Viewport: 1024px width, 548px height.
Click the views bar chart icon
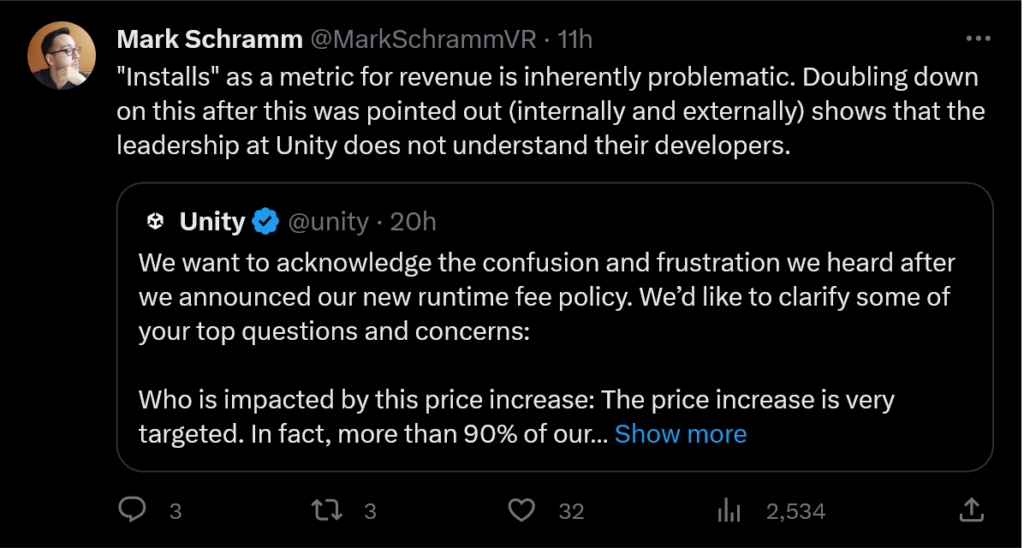tap(727, 511)
